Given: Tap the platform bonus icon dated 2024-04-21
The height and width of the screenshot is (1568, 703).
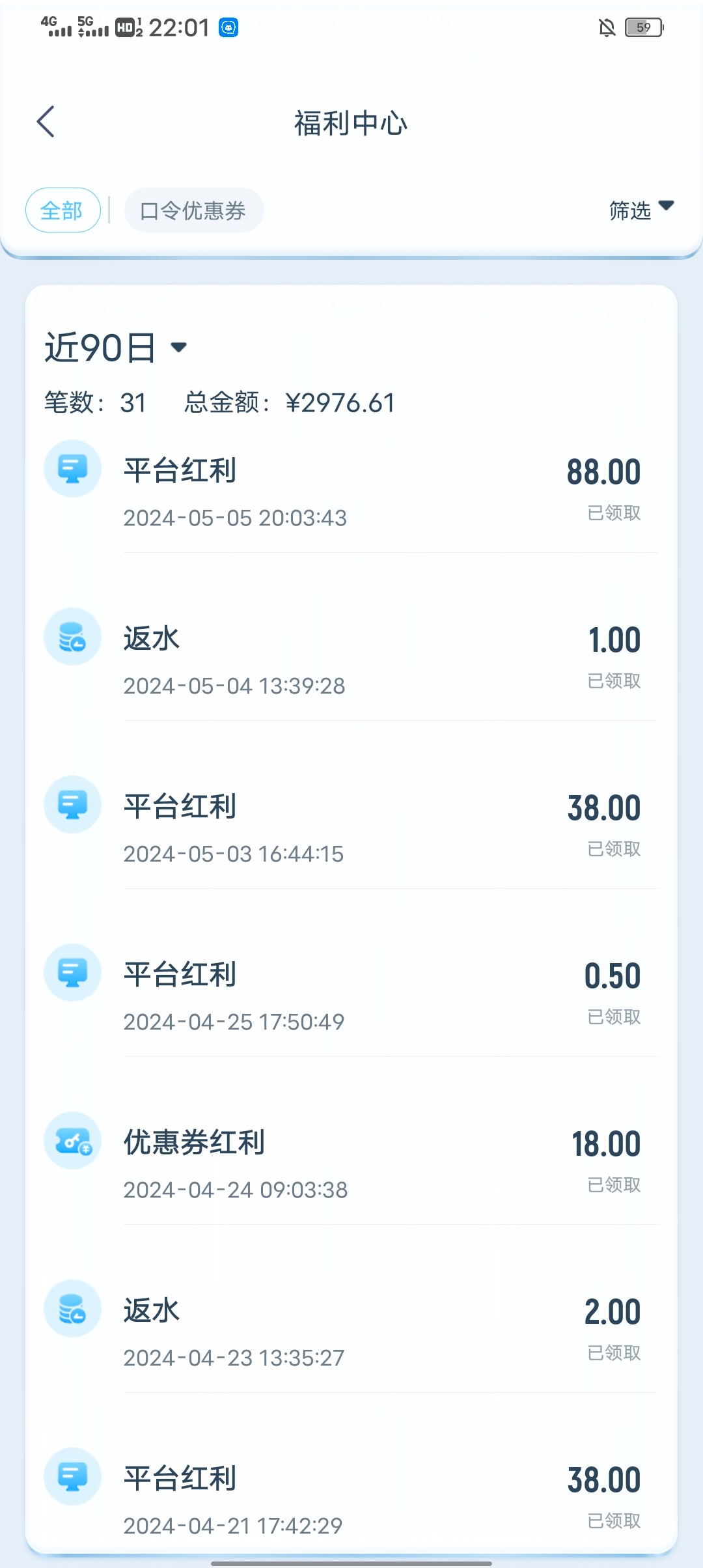Looking at the screenshot, I should pos(72,1476).
